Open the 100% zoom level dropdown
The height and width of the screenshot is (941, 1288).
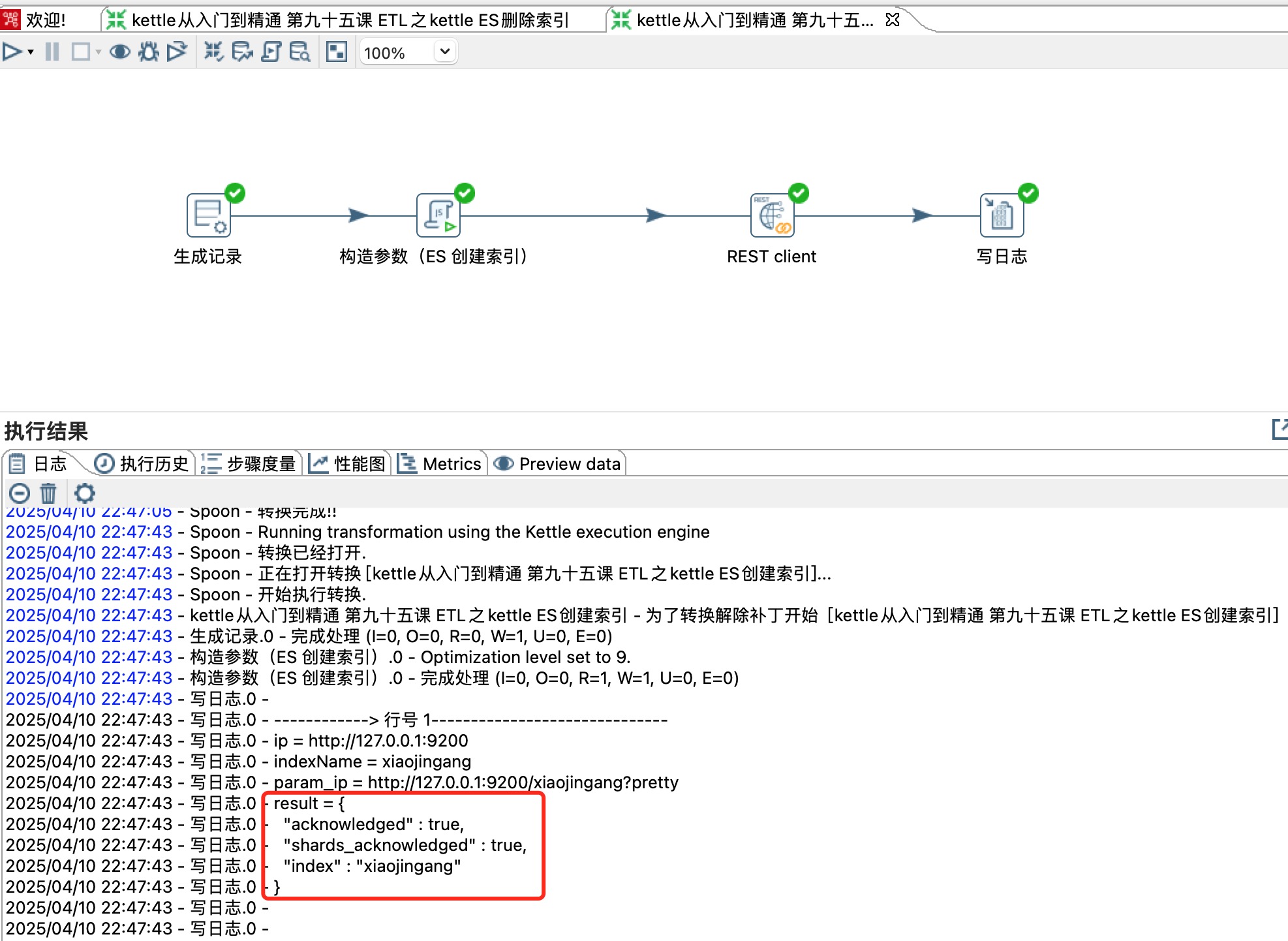click(x=444, y=52)
